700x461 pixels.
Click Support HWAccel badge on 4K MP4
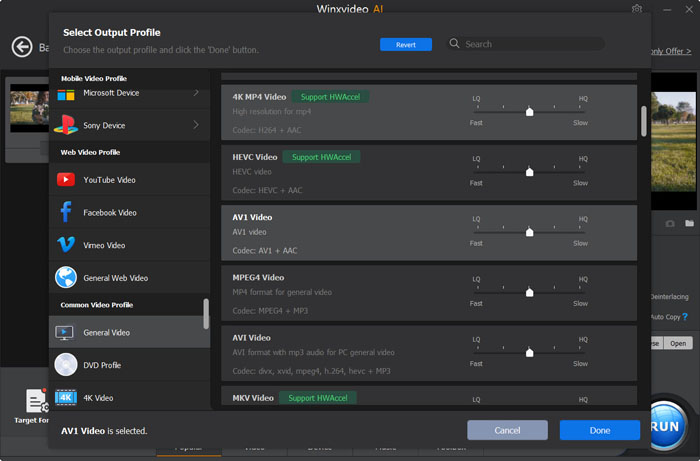(330, 97)
